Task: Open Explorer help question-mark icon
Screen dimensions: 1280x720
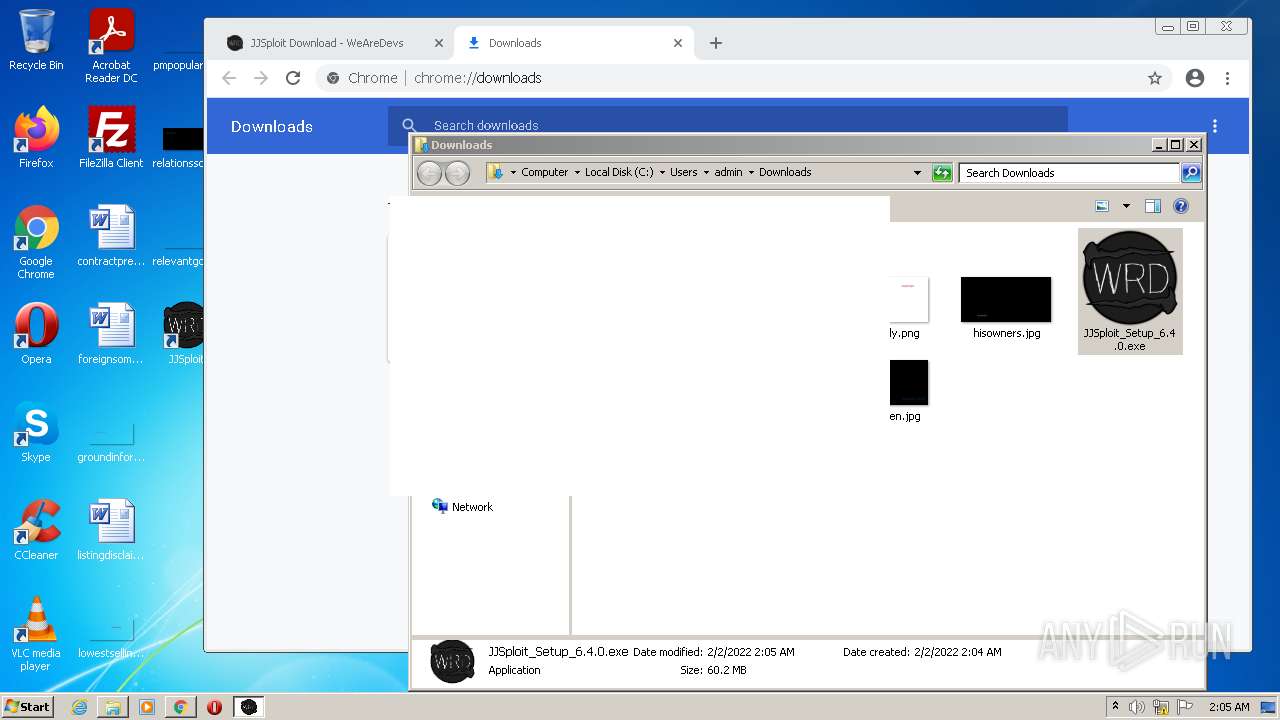Action: [1181, 206]
